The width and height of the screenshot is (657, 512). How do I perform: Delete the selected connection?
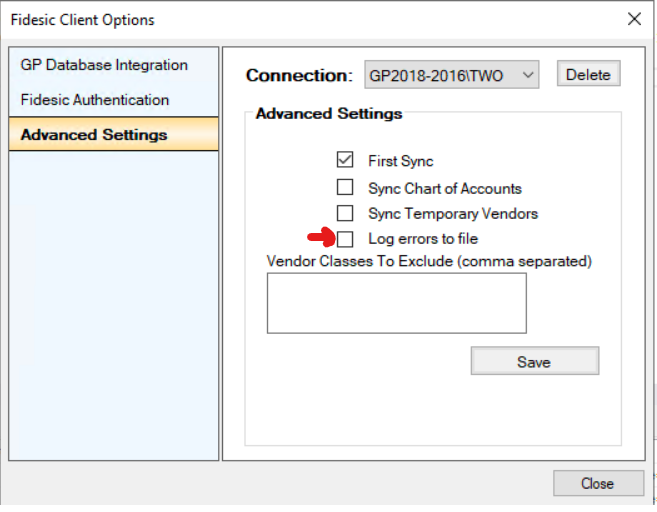pyautogui.click(x=588, y=74)
